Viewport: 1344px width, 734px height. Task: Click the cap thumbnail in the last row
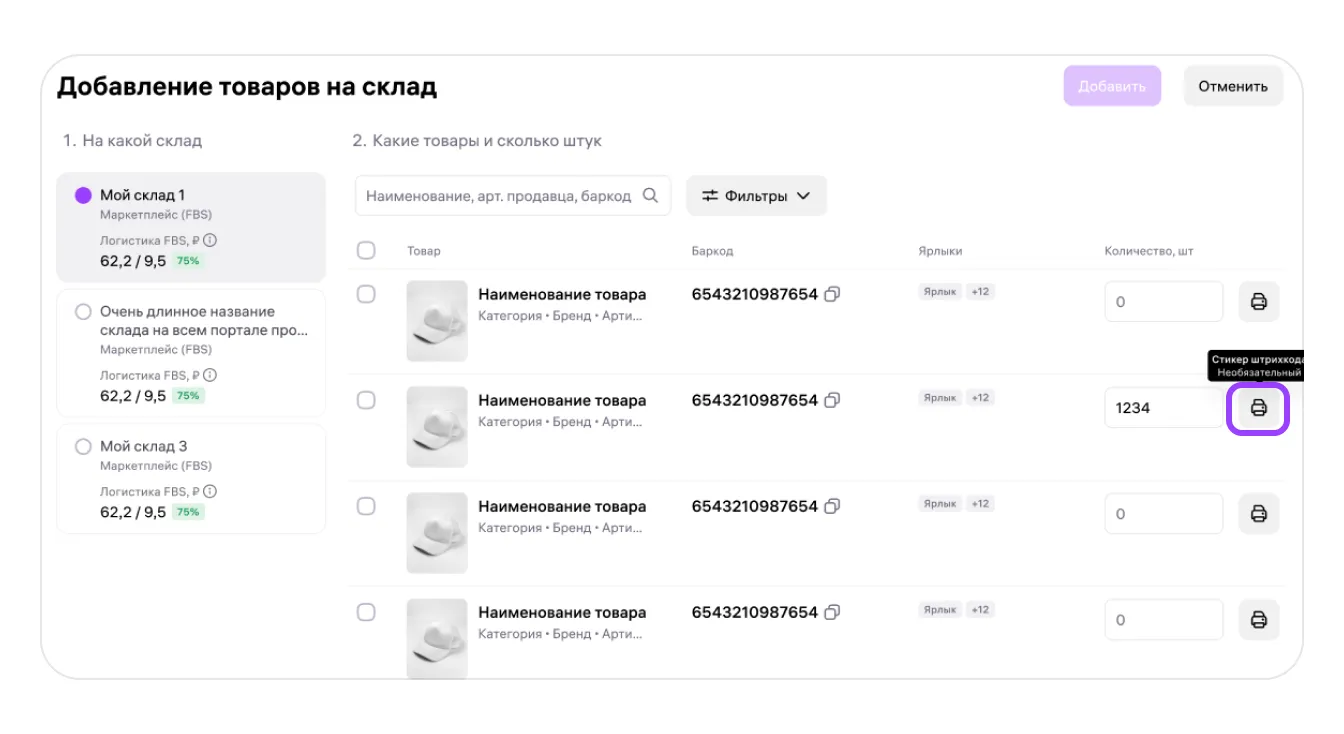pos(436,635)
